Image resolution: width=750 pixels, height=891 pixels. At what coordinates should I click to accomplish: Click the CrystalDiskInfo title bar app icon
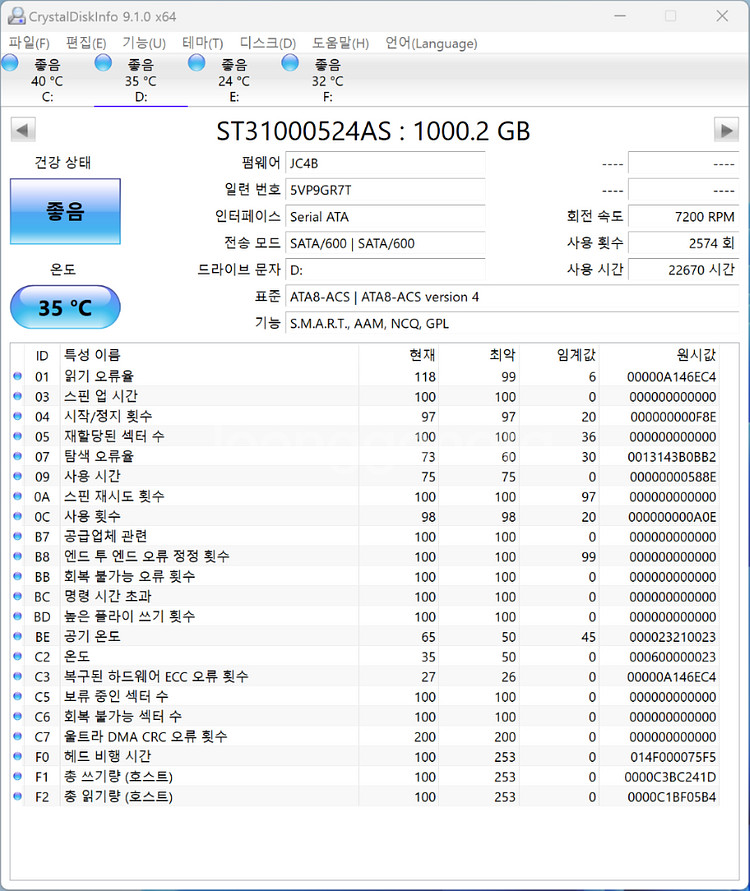click(16, 16)
